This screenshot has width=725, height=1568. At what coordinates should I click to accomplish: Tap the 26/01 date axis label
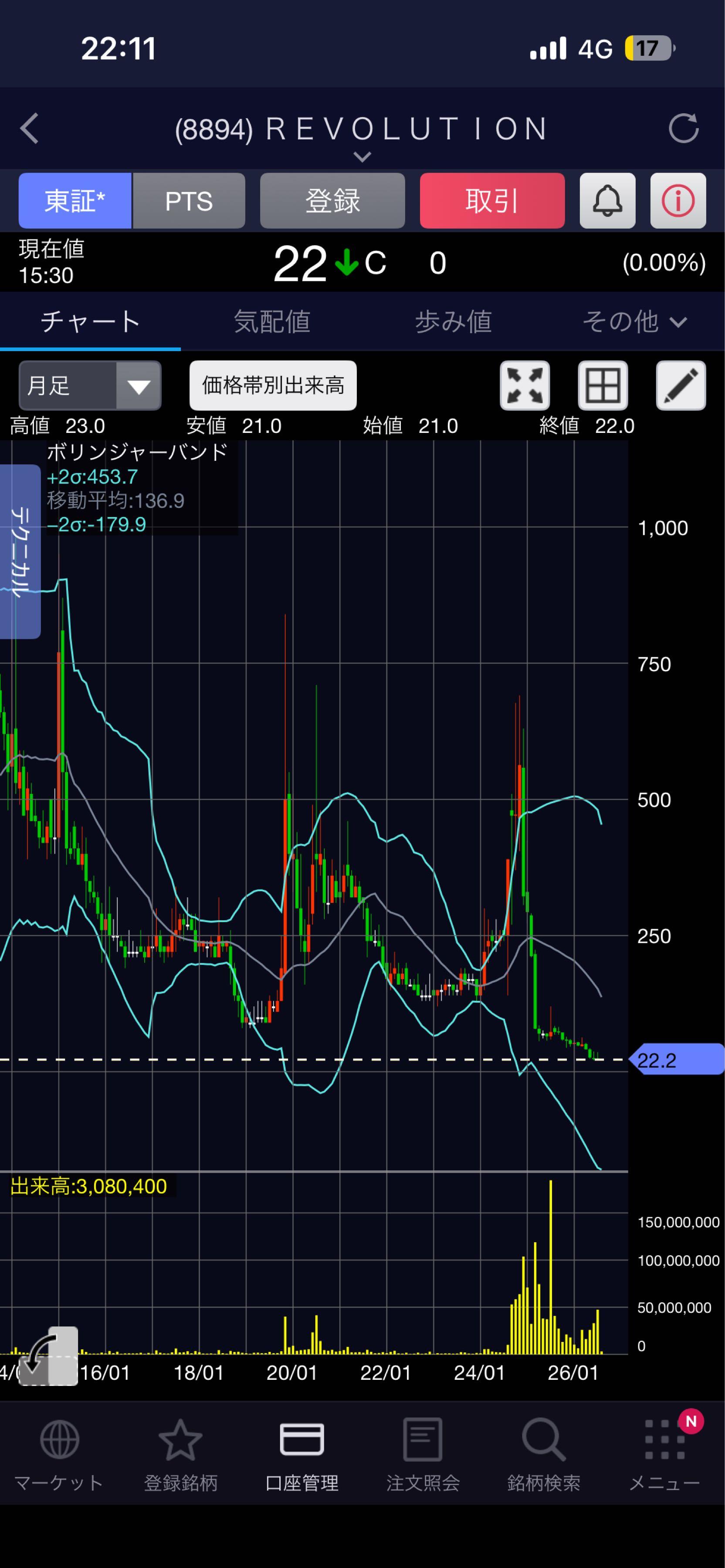tap(573, 1372)
